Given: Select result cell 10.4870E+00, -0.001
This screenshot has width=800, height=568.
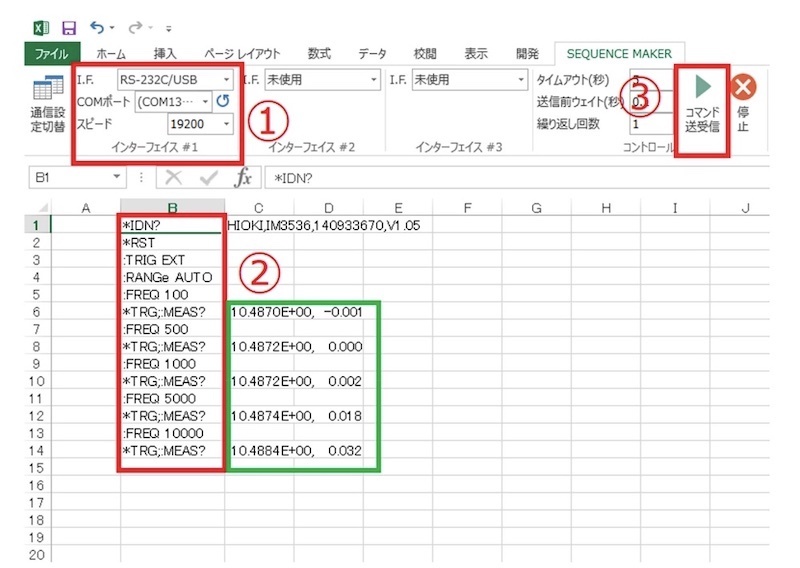Looking at the screenshot, I should point(259,312).
